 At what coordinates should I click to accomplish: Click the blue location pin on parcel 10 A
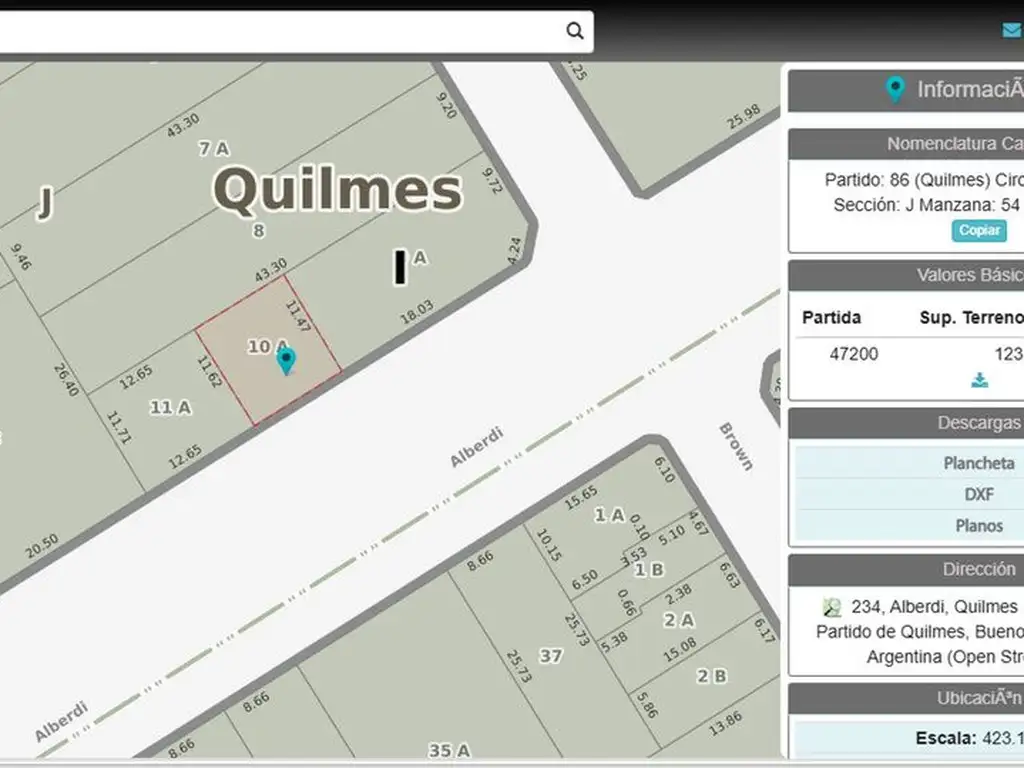286,360
